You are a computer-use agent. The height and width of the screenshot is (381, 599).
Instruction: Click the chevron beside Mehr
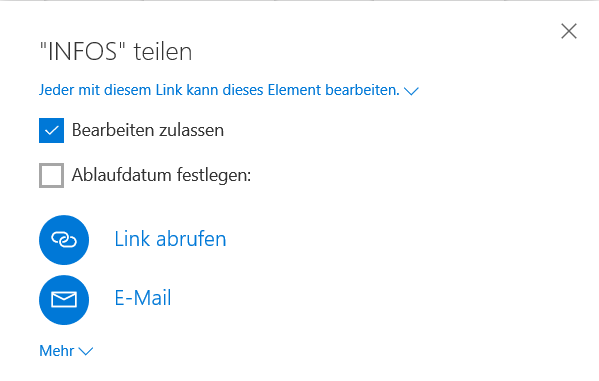coord(86,352)
